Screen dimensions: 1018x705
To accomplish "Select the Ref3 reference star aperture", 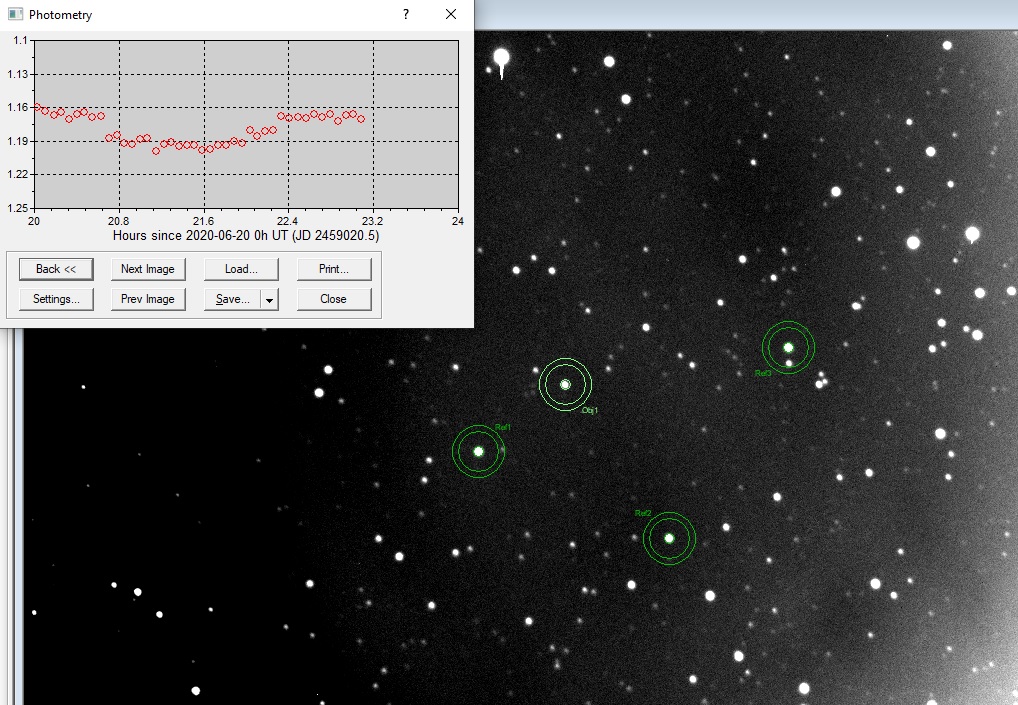I will (x=788, y=347).
